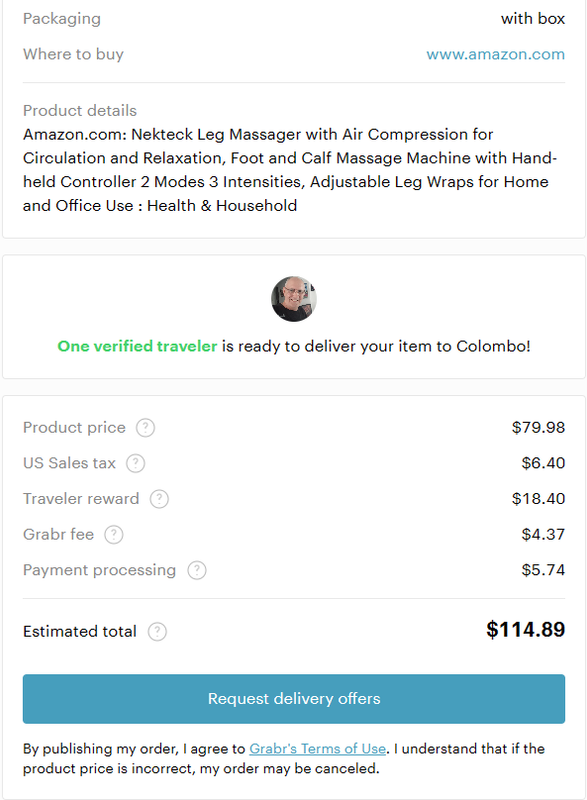Click the green 'One verified traveler' text
The height and width of the screenshot is (800, 587).
137,346
